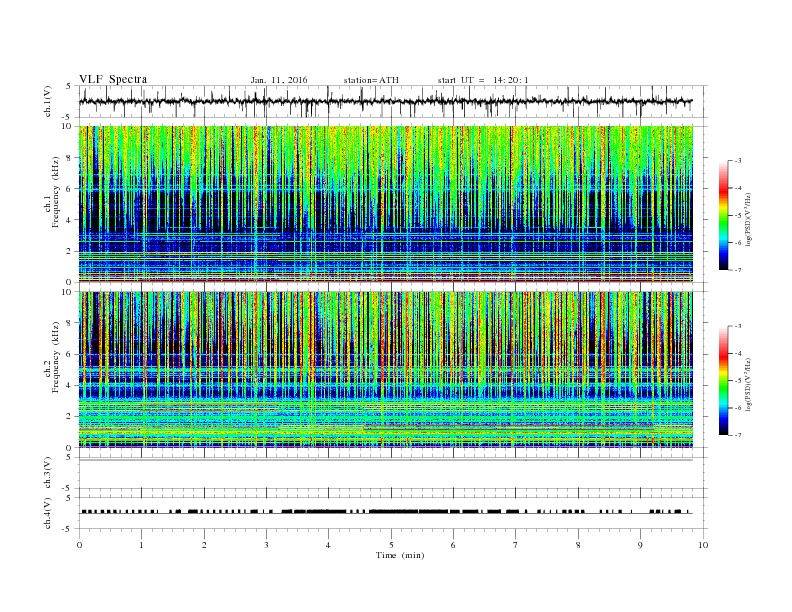Click tick label "7" on the Time axis
Image resolution: width=792 pixels, height=612 pixels.
515,545
